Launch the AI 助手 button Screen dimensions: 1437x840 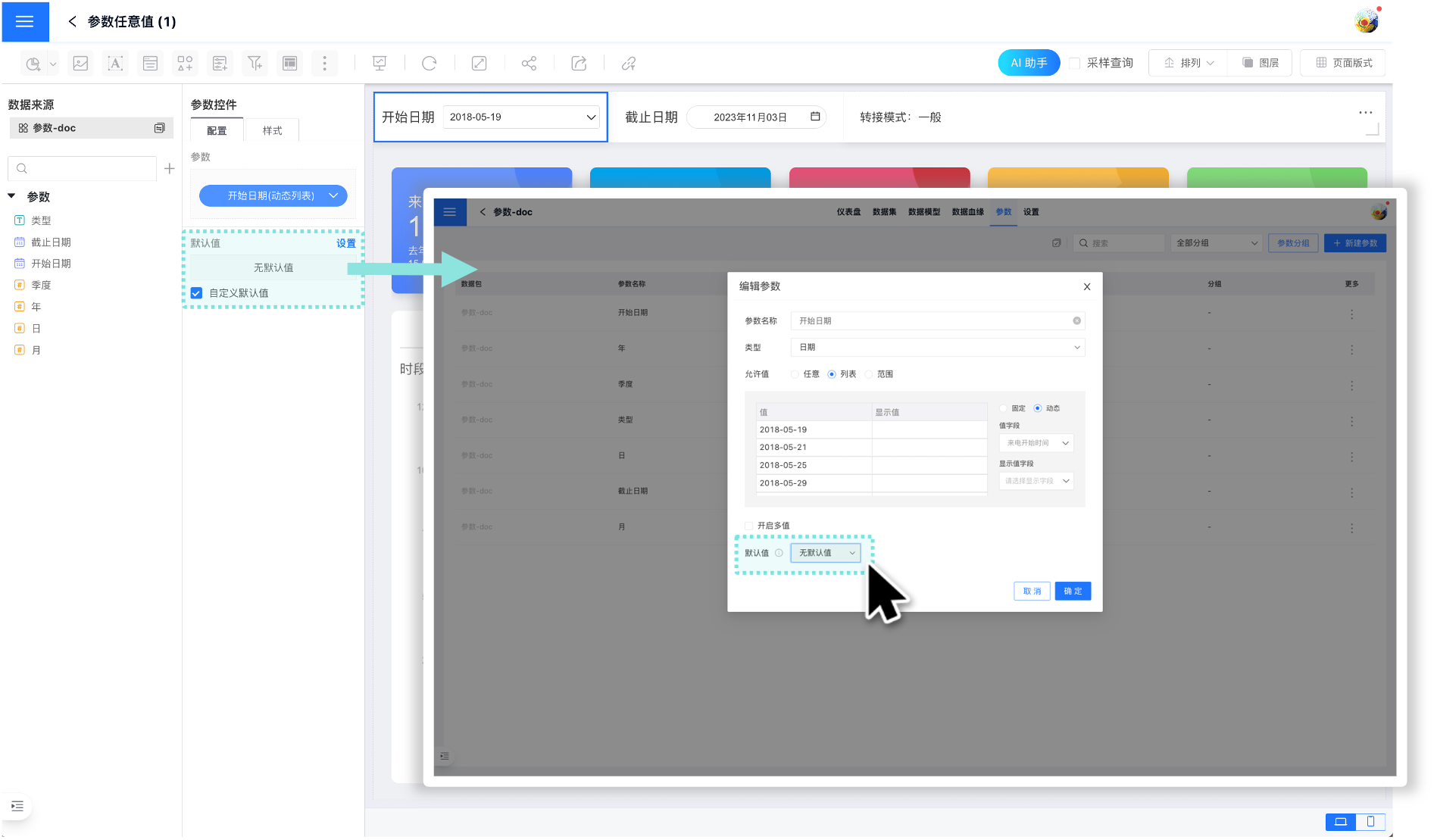[1029, 63]
